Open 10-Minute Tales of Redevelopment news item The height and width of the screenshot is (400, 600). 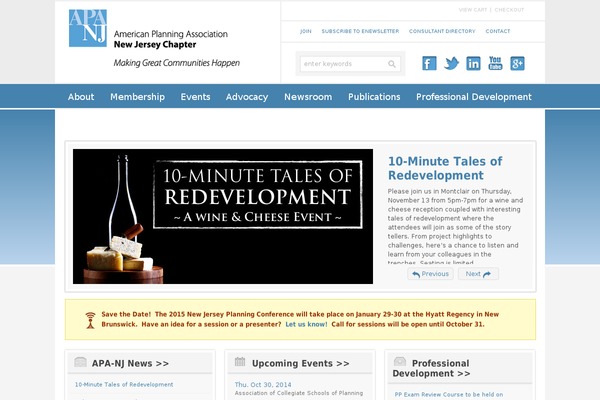tap(124, 384)
